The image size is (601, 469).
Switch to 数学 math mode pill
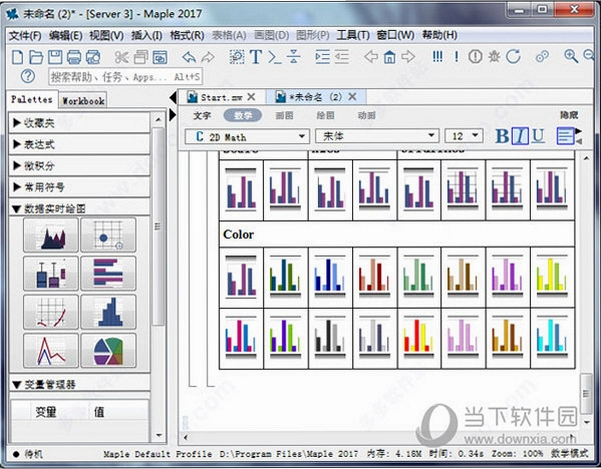[x=243, y=115]
